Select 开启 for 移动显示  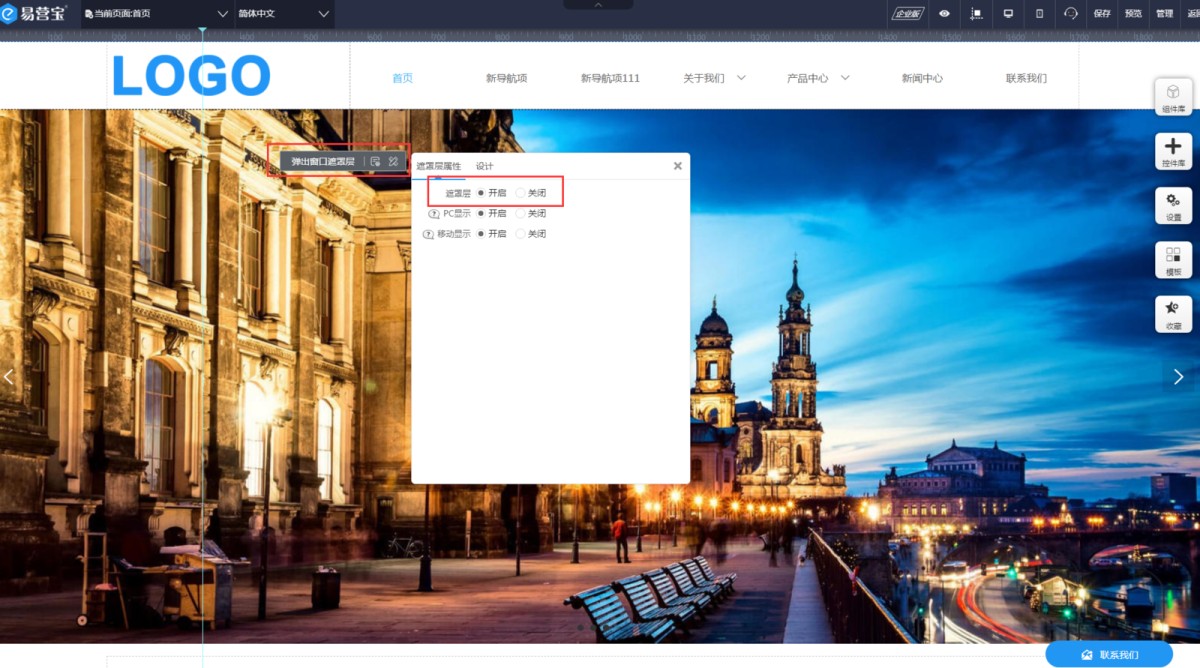pyautogui.click(x=481, y=234)
